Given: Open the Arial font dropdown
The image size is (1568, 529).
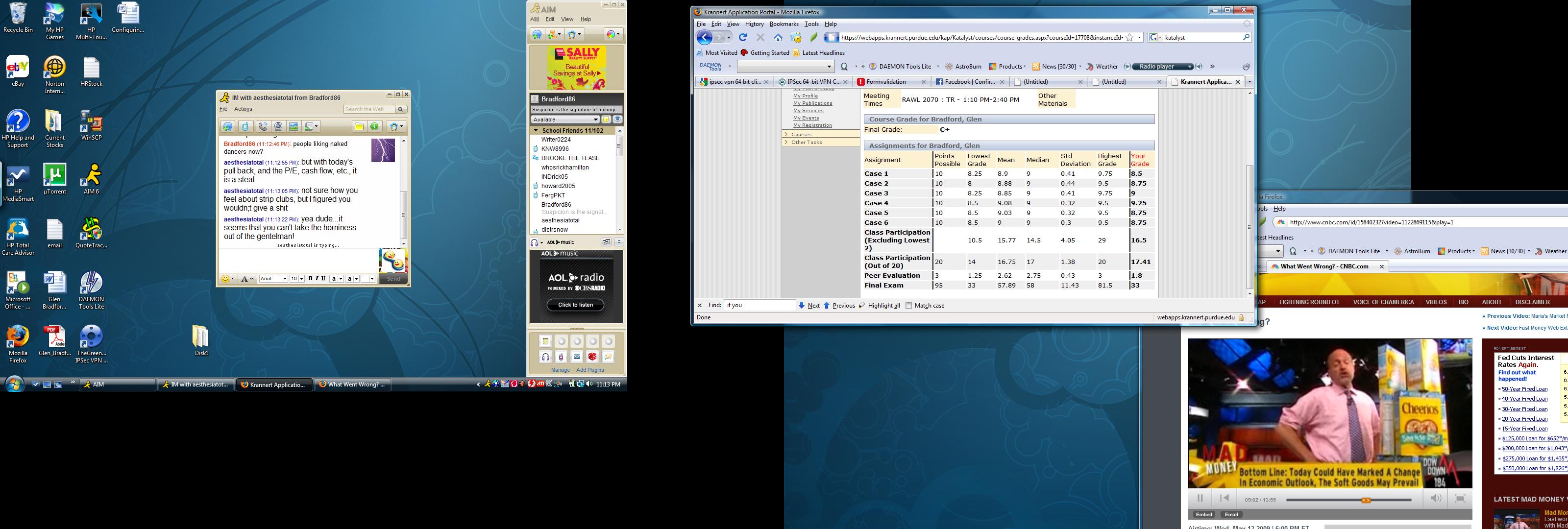Looking at the screenshot, I should coord(284,279).
